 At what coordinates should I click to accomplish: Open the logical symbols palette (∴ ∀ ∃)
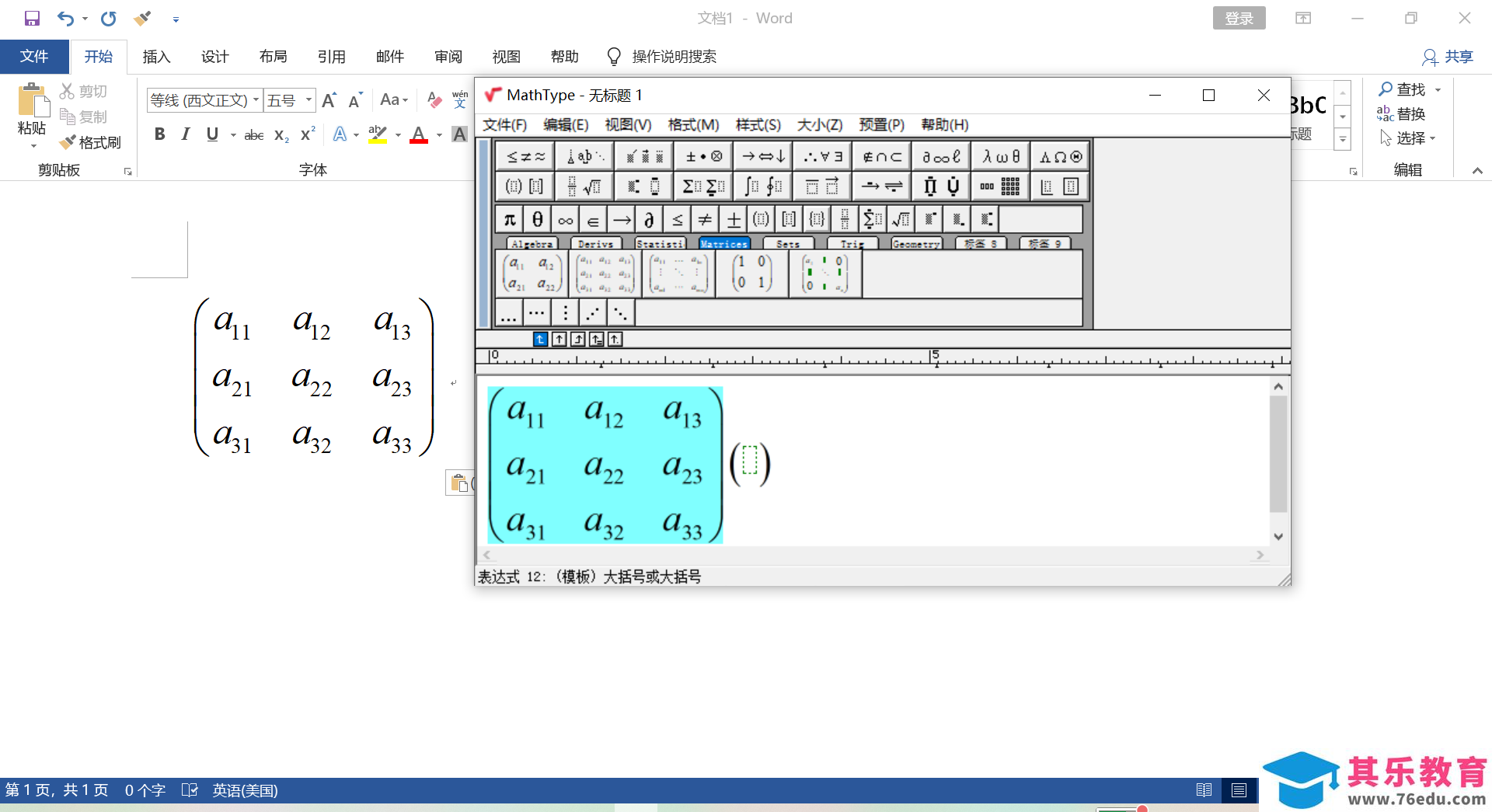click(x=822, y=156)
